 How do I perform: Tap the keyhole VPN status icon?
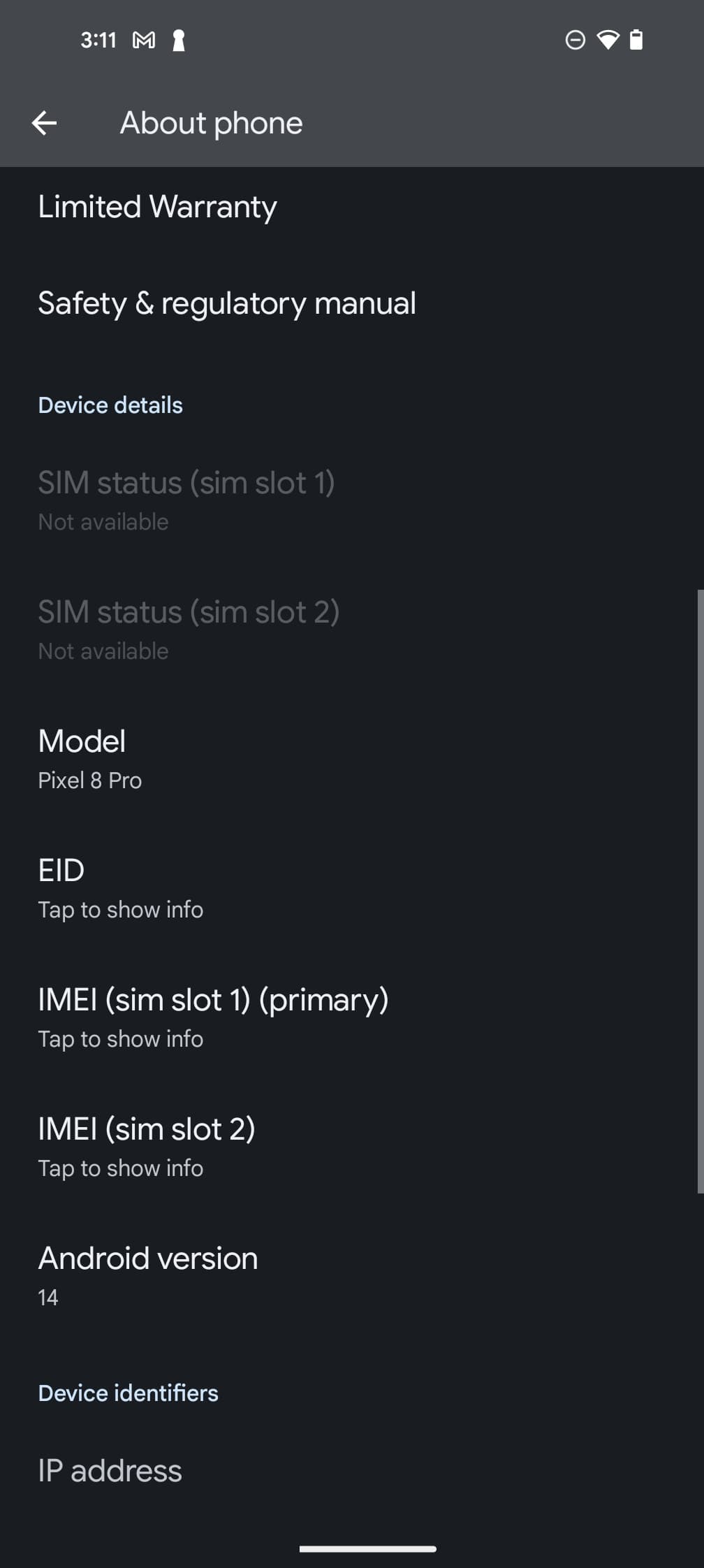(x=179, y=41)
